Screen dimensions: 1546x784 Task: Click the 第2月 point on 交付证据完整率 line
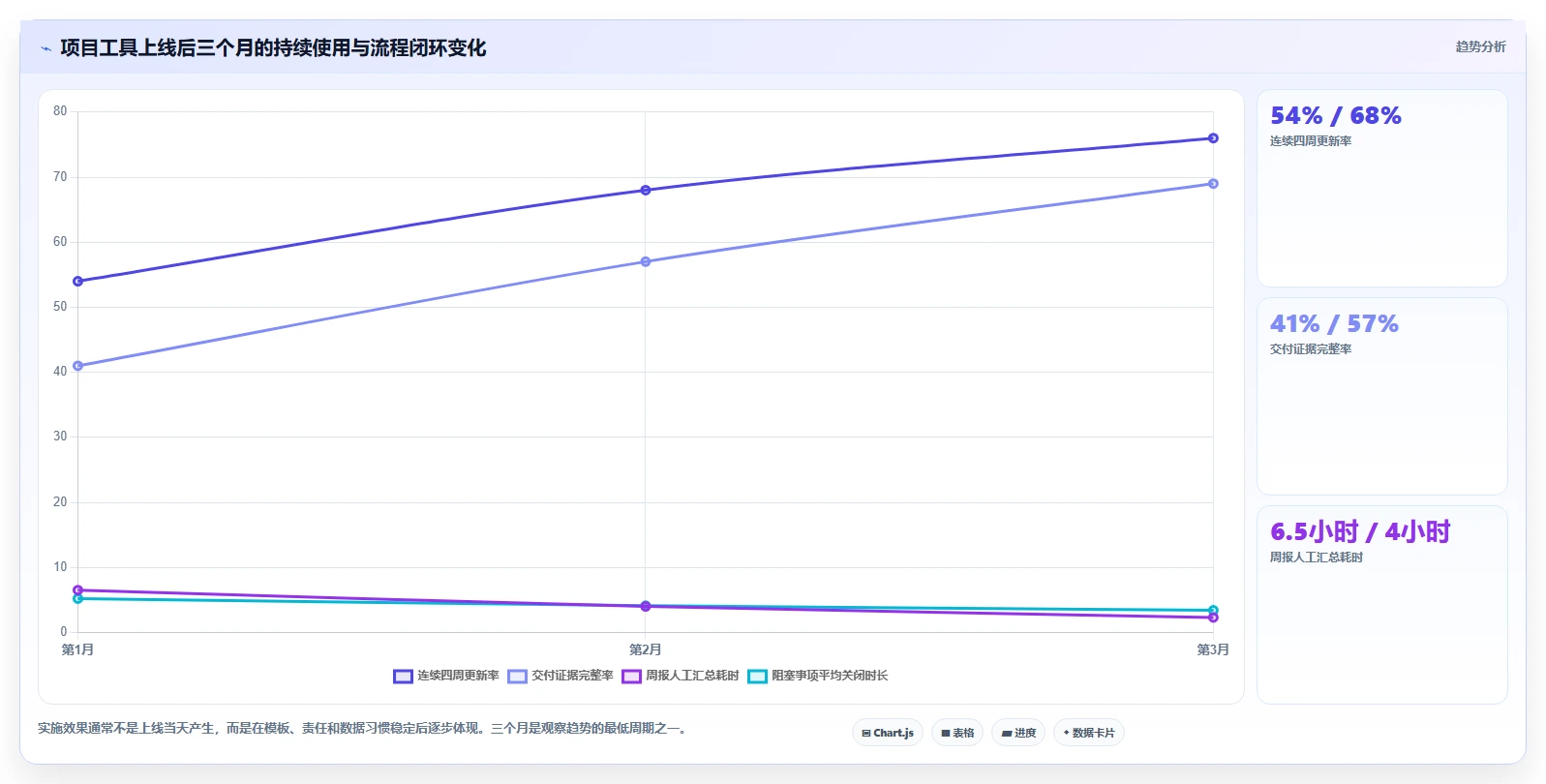(x=646, y=262)
